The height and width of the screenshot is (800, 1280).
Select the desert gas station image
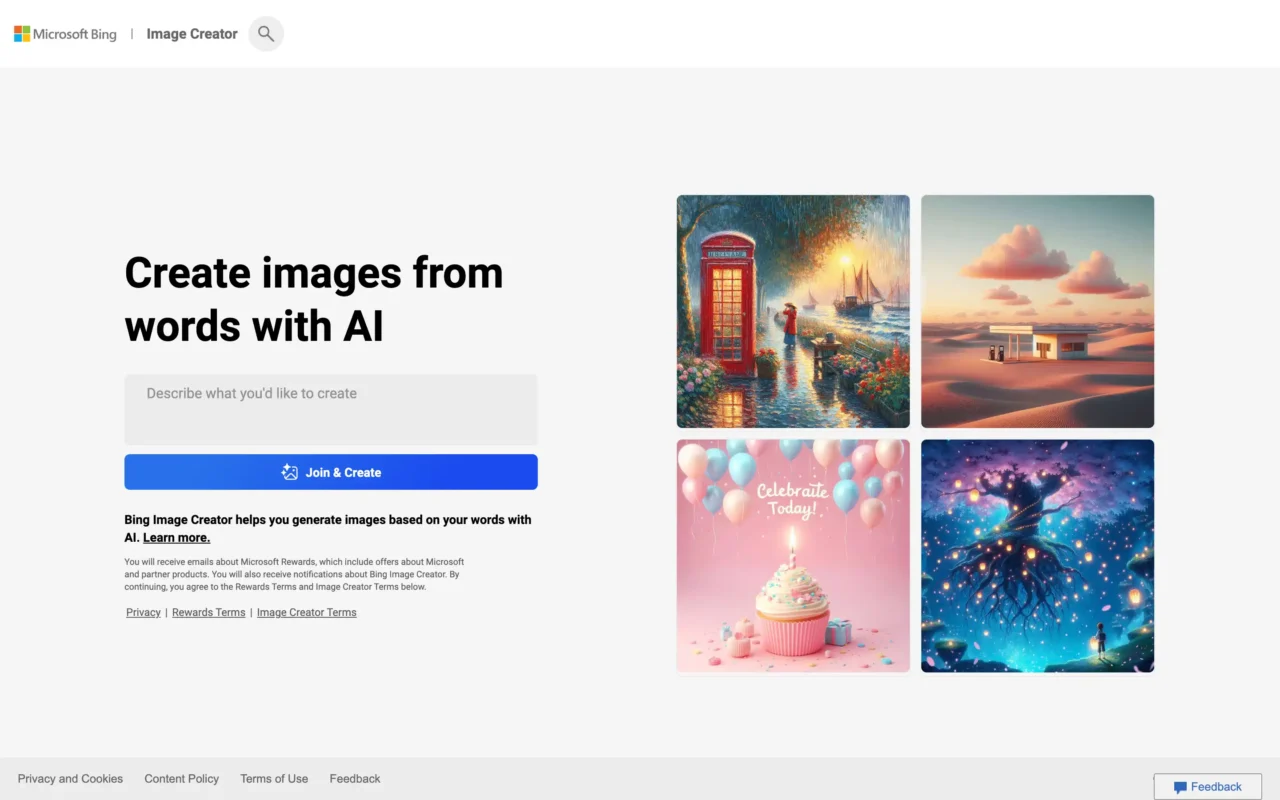click(1037, 311)
